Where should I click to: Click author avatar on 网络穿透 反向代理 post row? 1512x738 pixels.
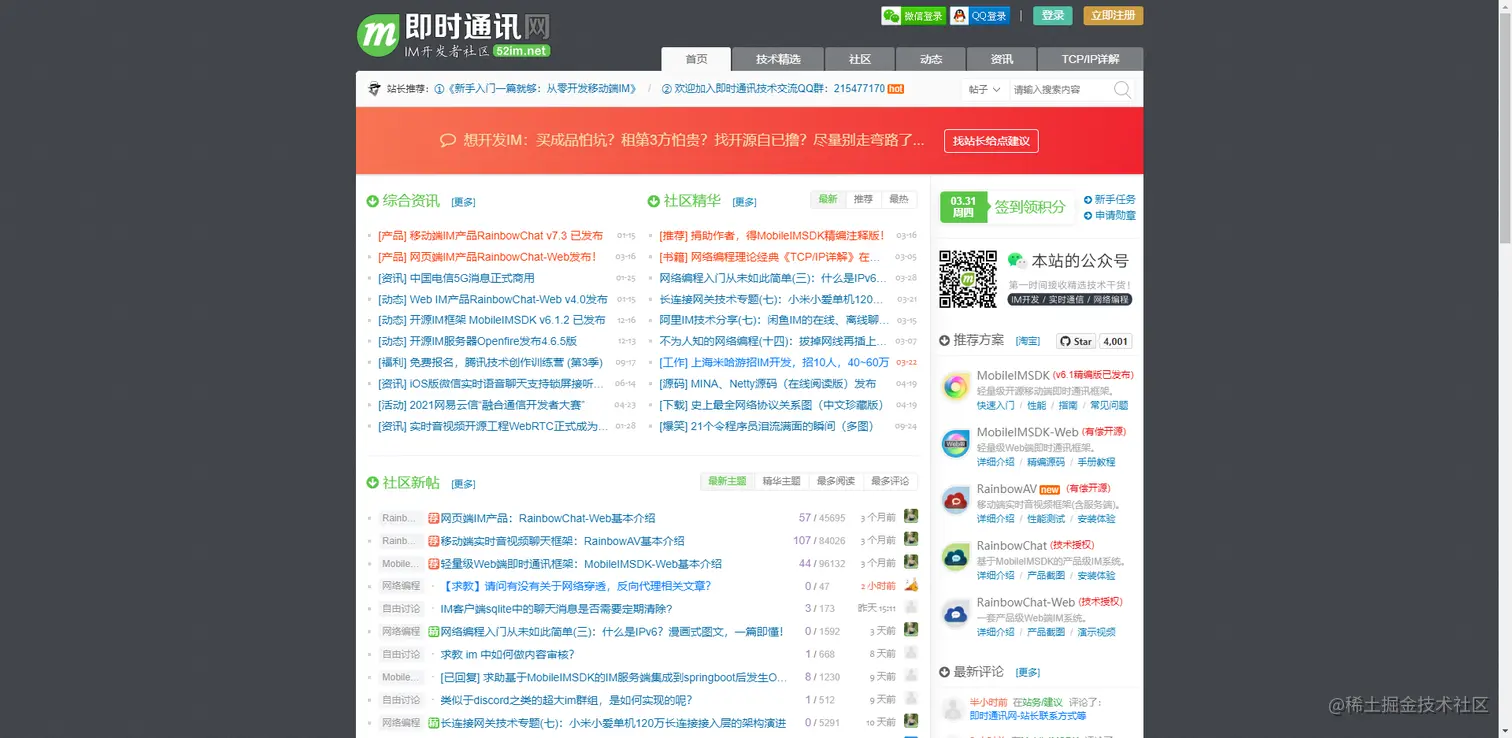coord(911,585)
